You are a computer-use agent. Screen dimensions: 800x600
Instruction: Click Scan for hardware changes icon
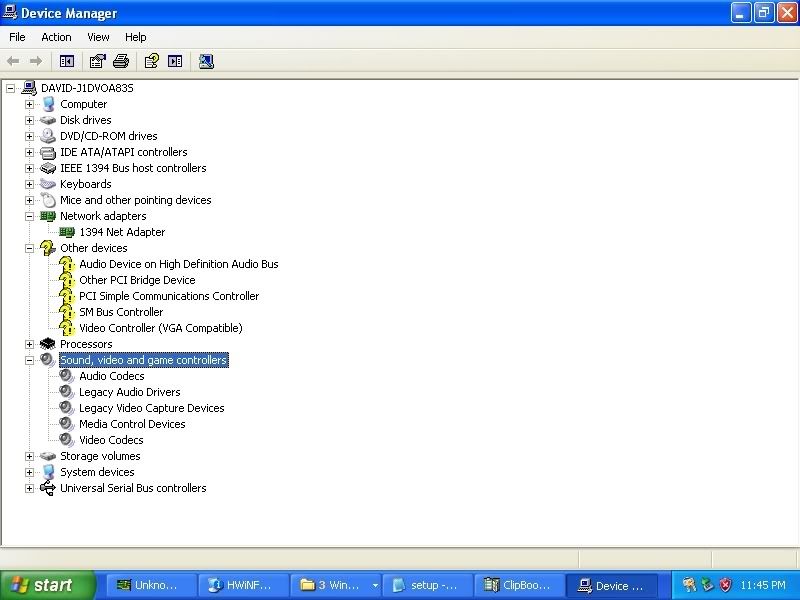tap(206, 61)
